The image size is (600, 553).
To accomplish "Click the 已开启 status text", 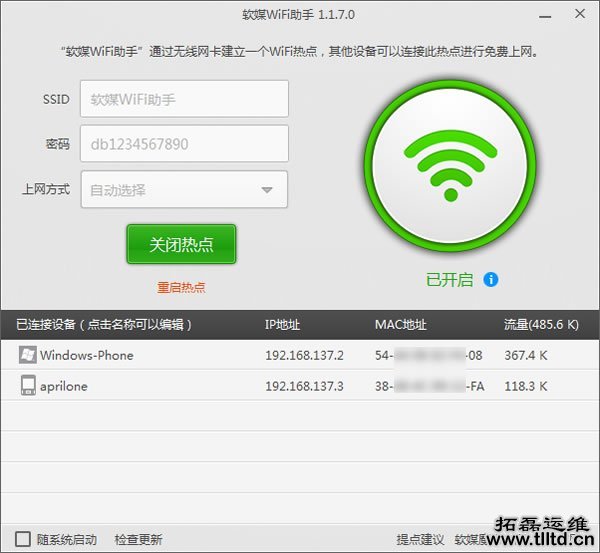I will click(x=450, y=280).
